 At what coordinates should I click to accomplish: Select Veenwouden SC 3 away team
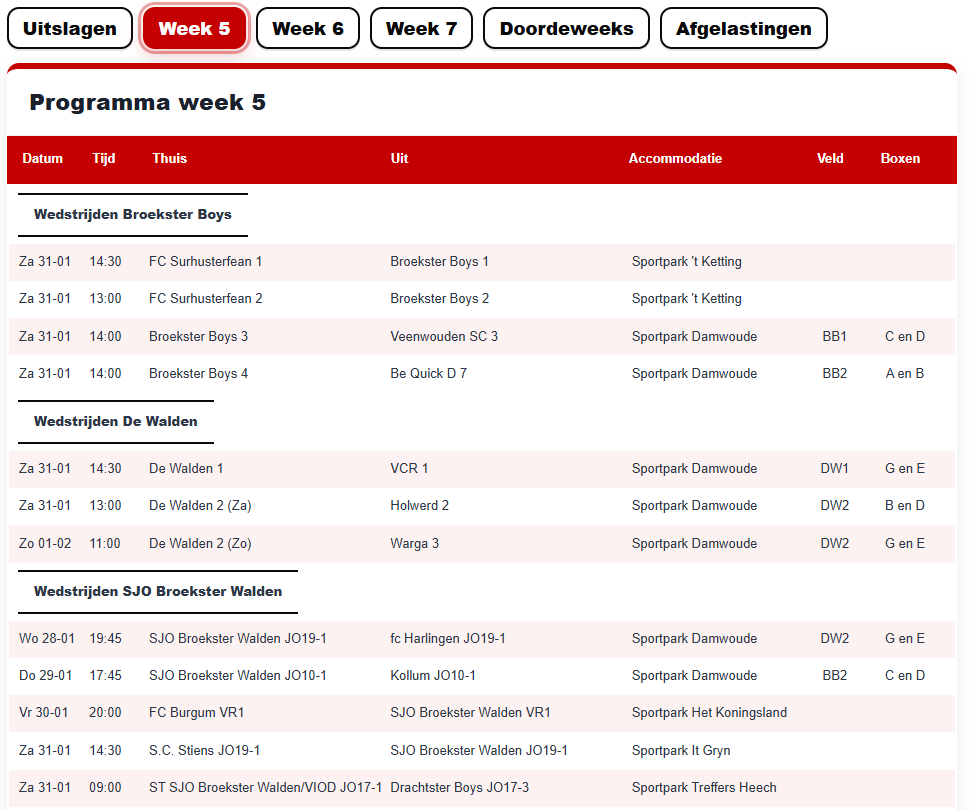pyautogui.click(x=444, y=337)
